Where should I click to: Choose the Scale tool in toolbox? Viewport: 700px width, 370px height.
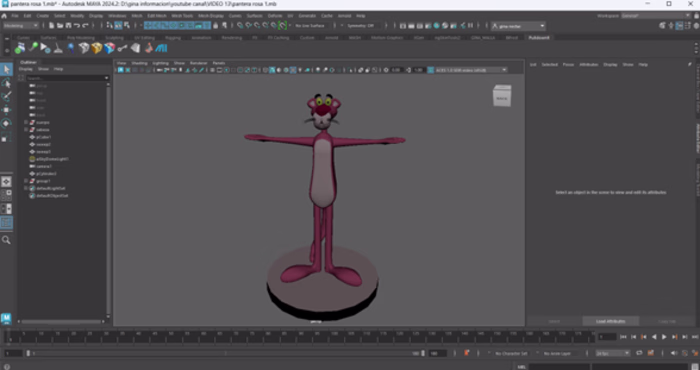(6, 137)
